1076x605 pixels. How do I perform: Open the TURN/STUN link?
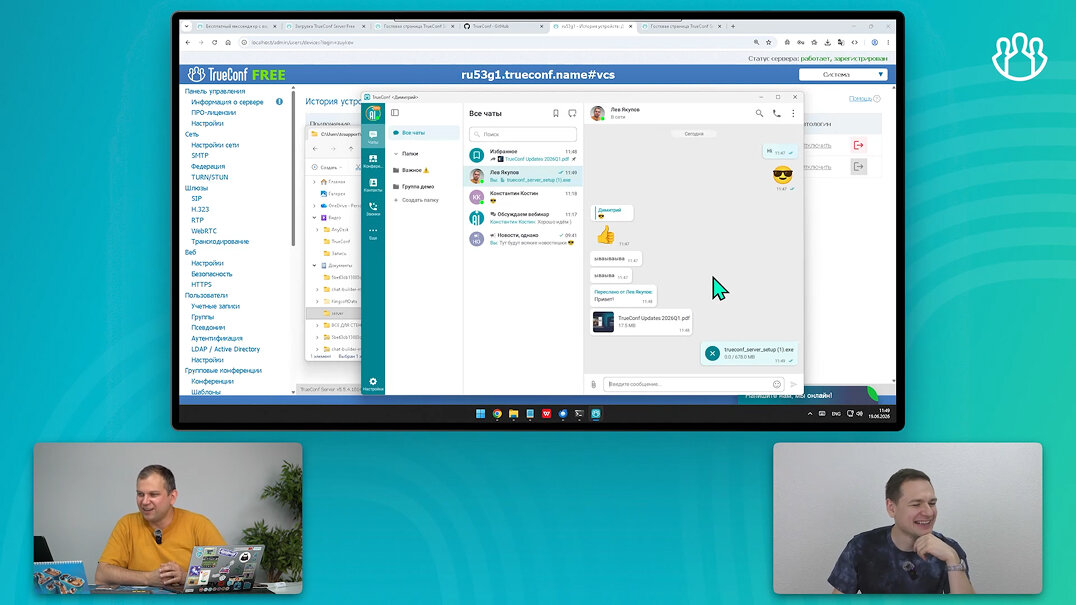pos(209,177)
